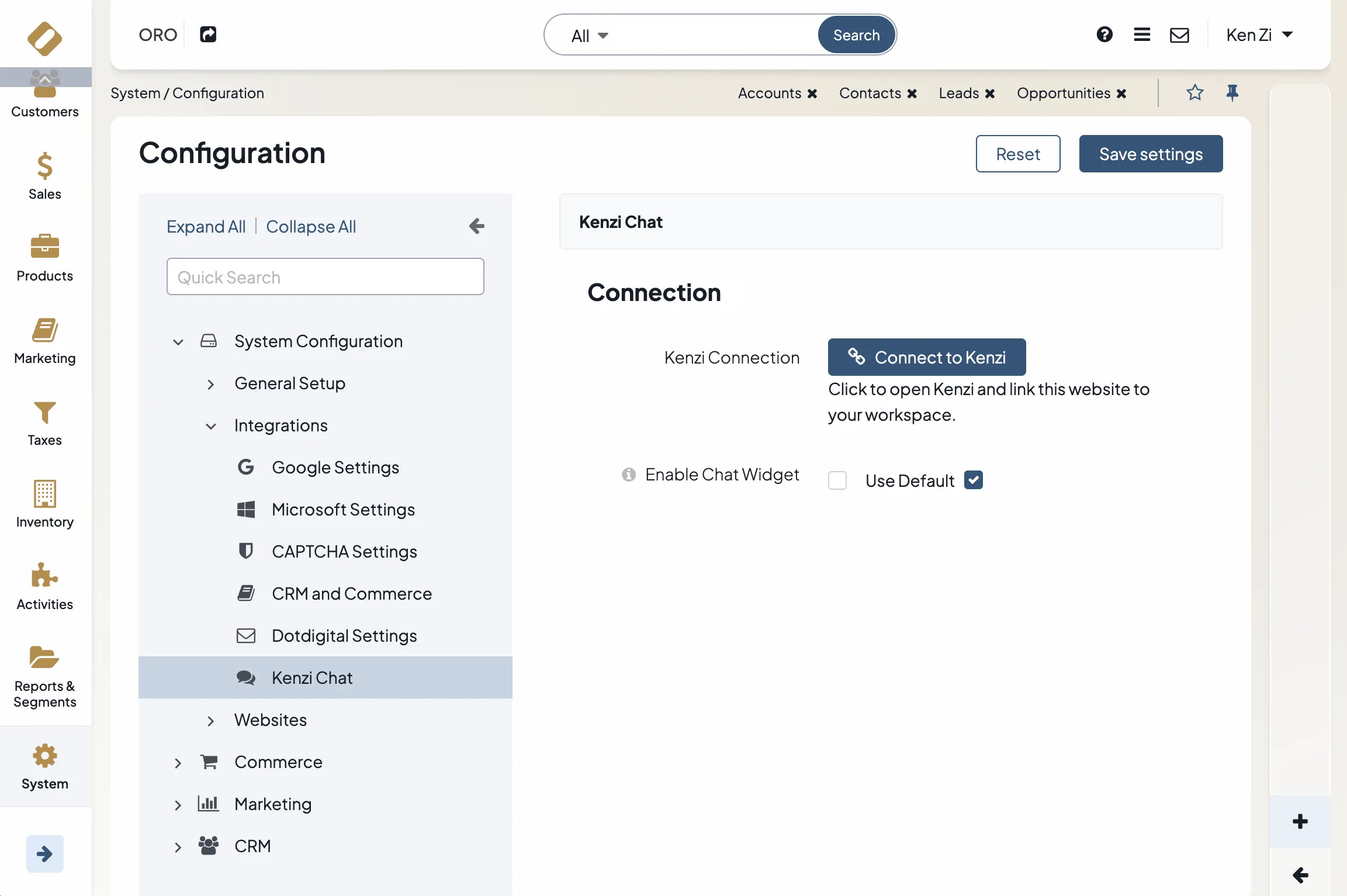Collapse the Integrations node
This screenshot has height=896, width=1347.
click(210, 426)
